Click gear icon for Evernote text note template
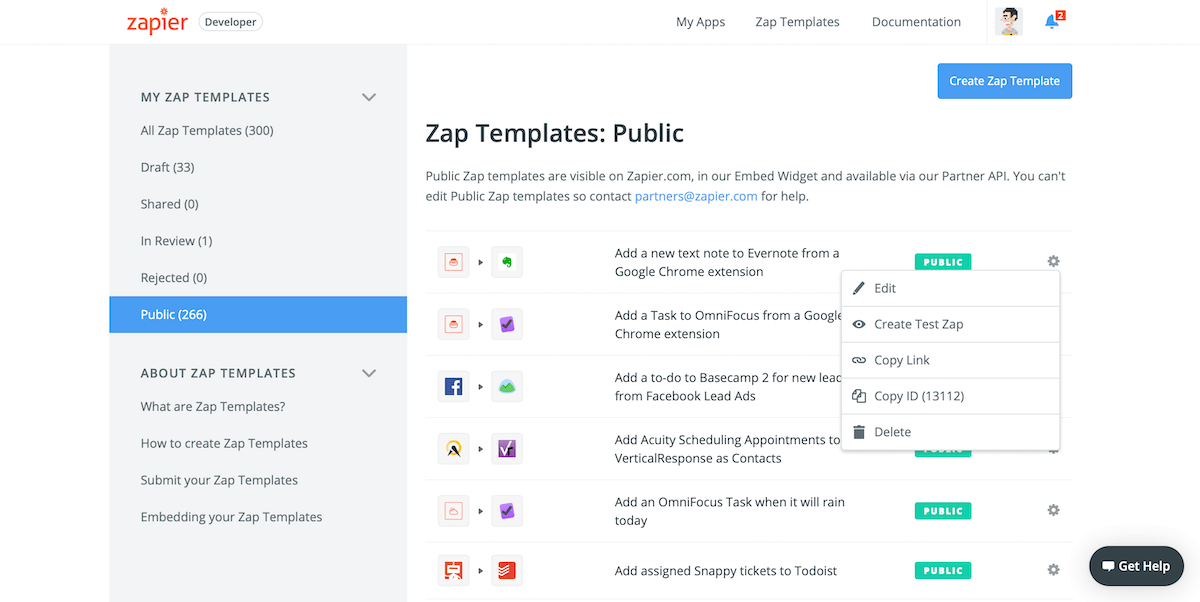Image resolution: width=1200 pixels, height=602 pixels. tap(1053, 261)
